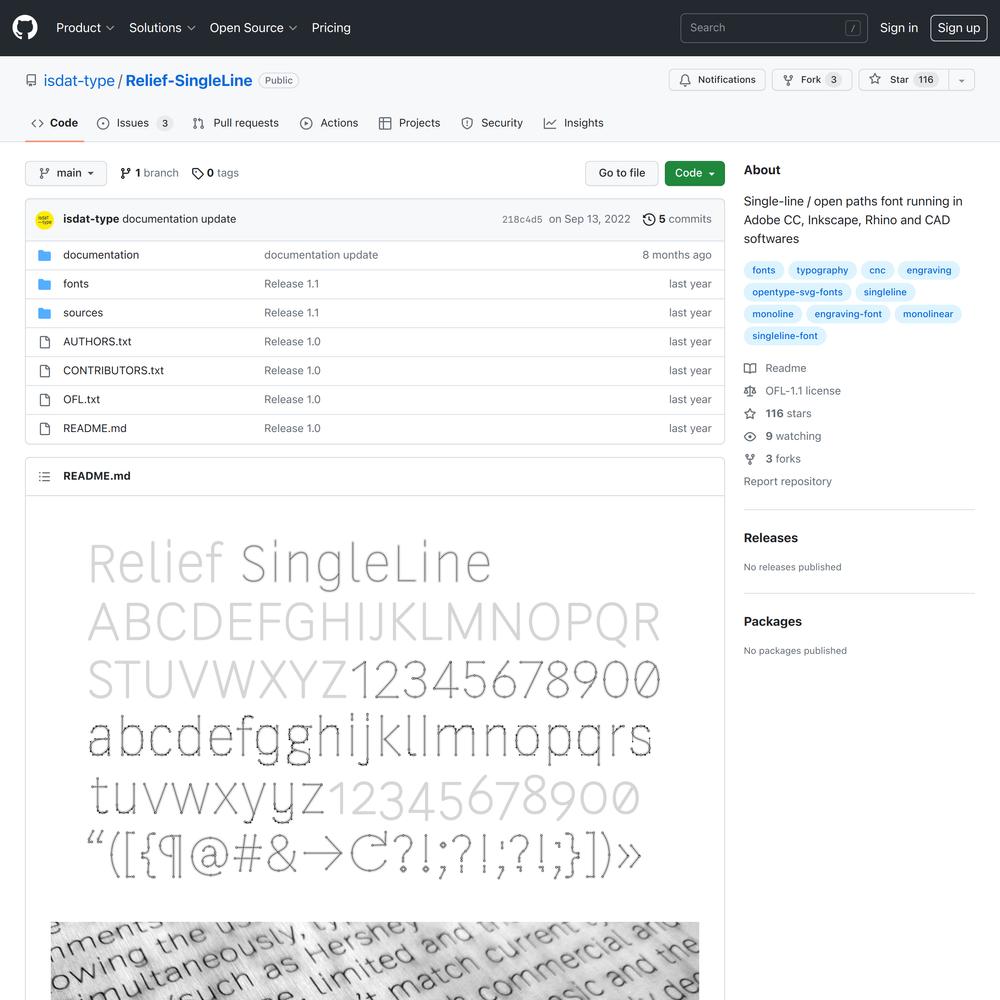This screenshot has width=1000, height=1000.
Task: Open the CONTRIBUTORS.txt file
Action: (x=114, y=371)
